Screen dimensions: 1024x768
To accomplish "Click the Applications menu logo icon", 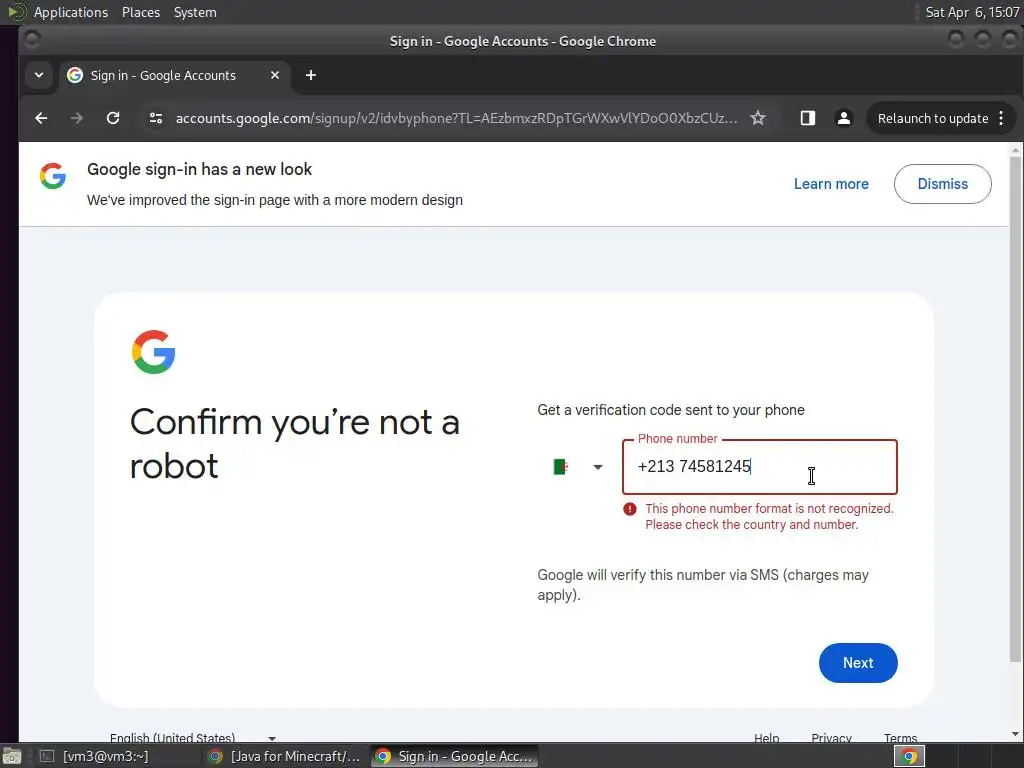I will (17, 12).
